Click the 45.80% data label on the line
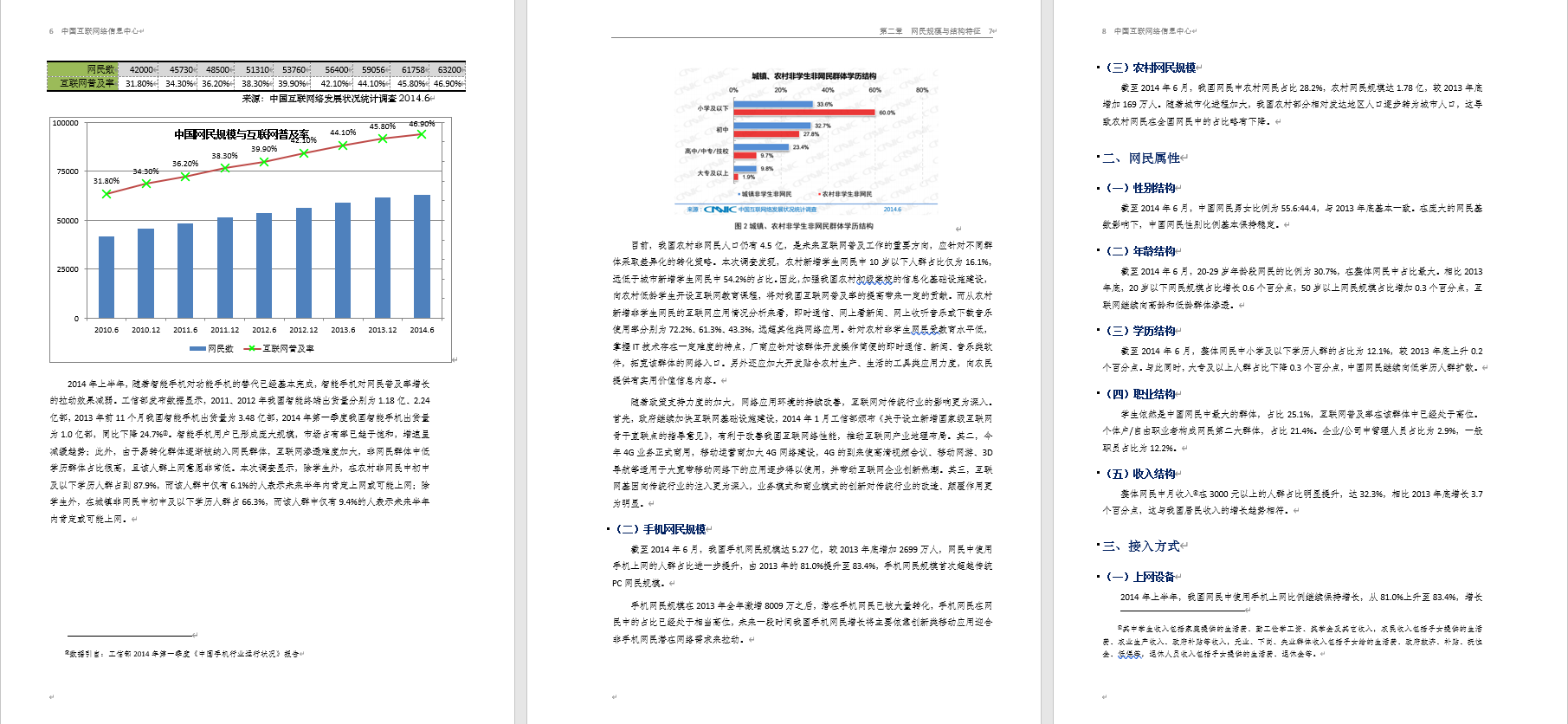The image size is (1568, 724). tap(383, 126)
